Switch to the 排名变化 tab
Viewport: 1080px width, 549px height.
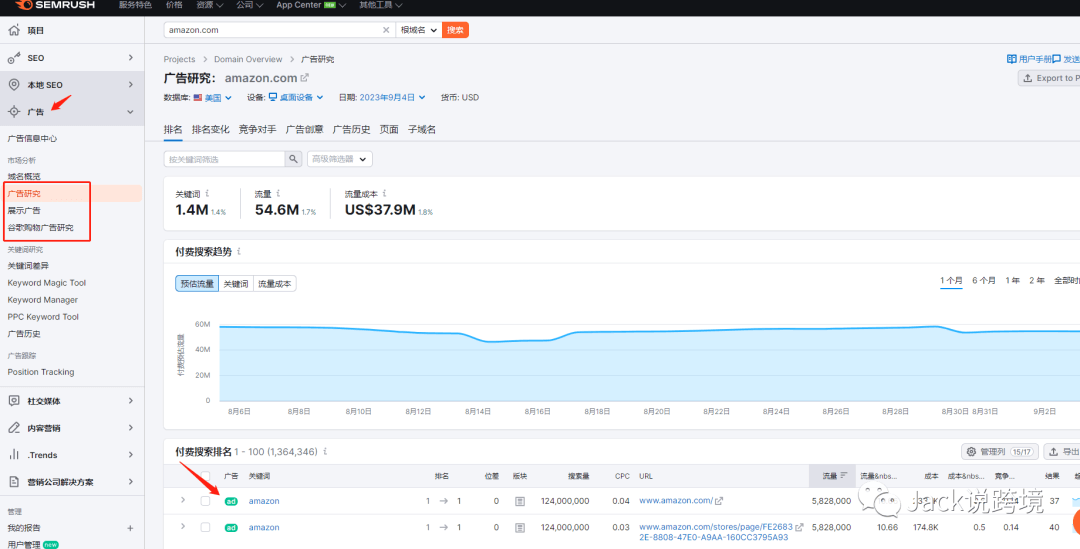[211, 130]
